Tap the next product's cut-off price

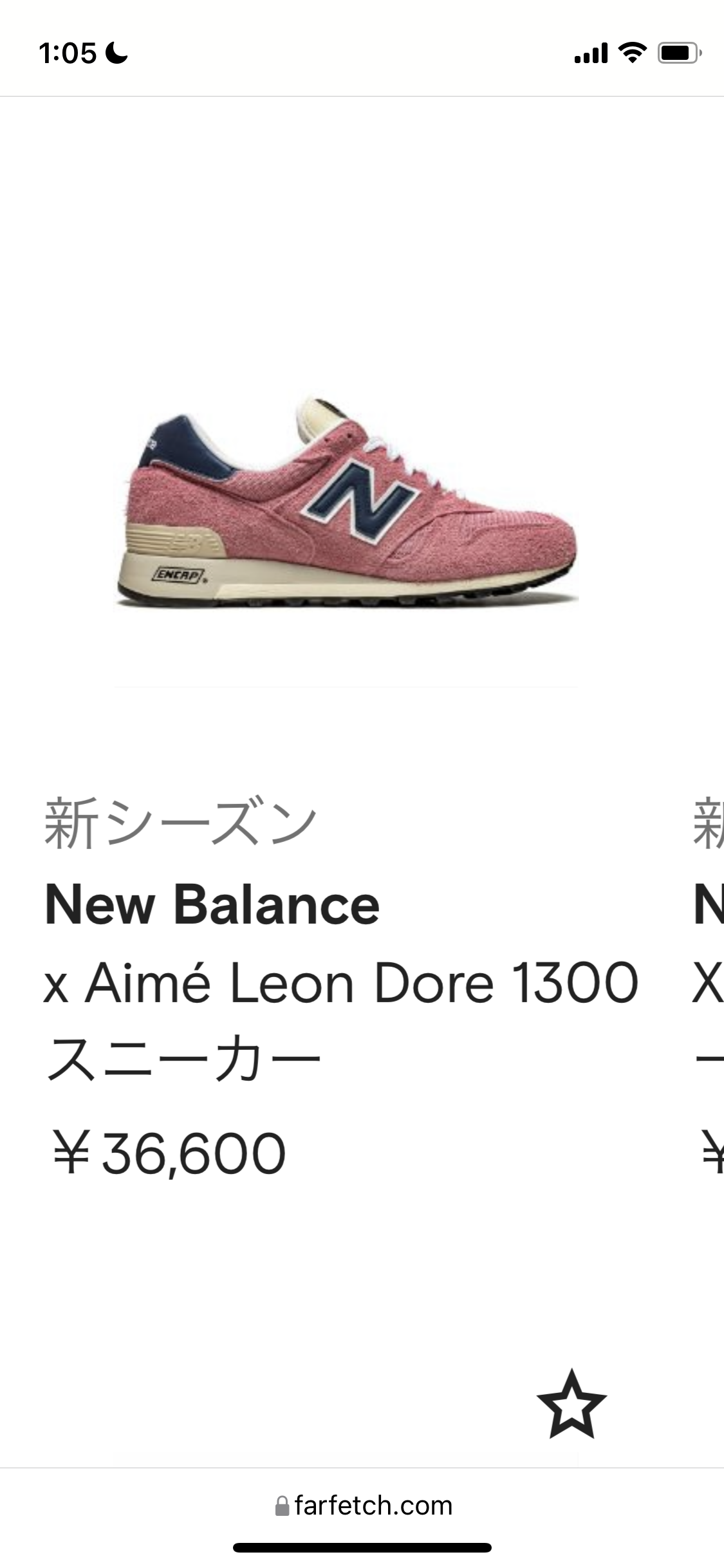pyautogui.click(x=712, y=1153)
